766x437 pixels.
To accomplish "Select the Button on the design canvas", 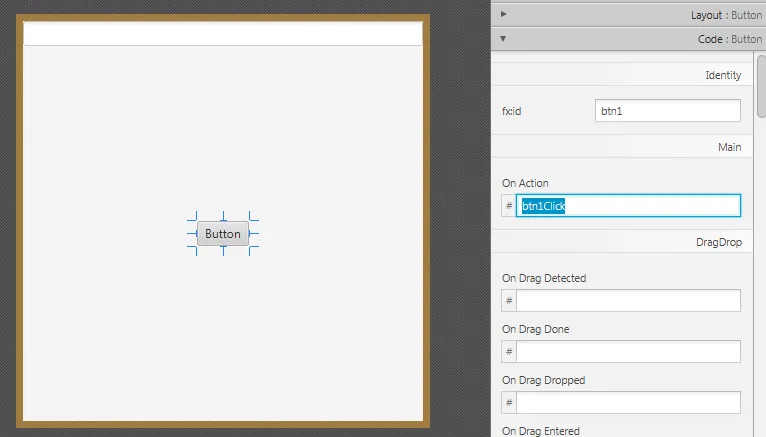I will [223, 234].
